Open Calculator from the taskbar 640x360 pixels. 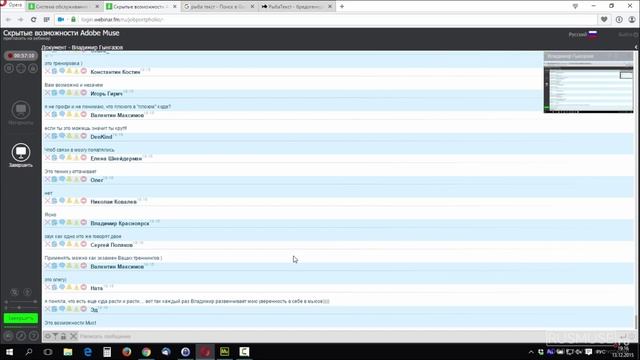[107, 351]
